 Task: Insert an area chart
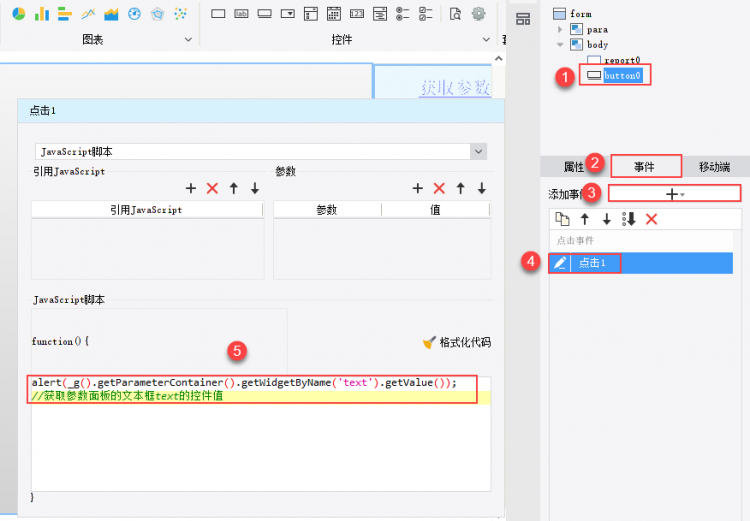click(111, 14)
